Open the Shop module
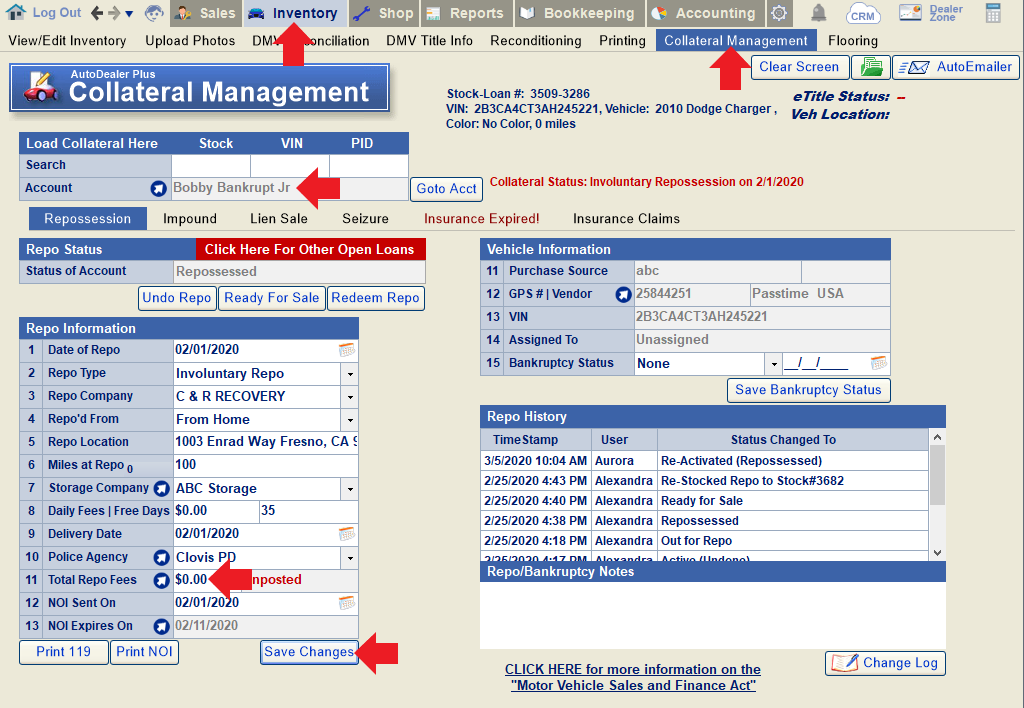 coord(383,13)
